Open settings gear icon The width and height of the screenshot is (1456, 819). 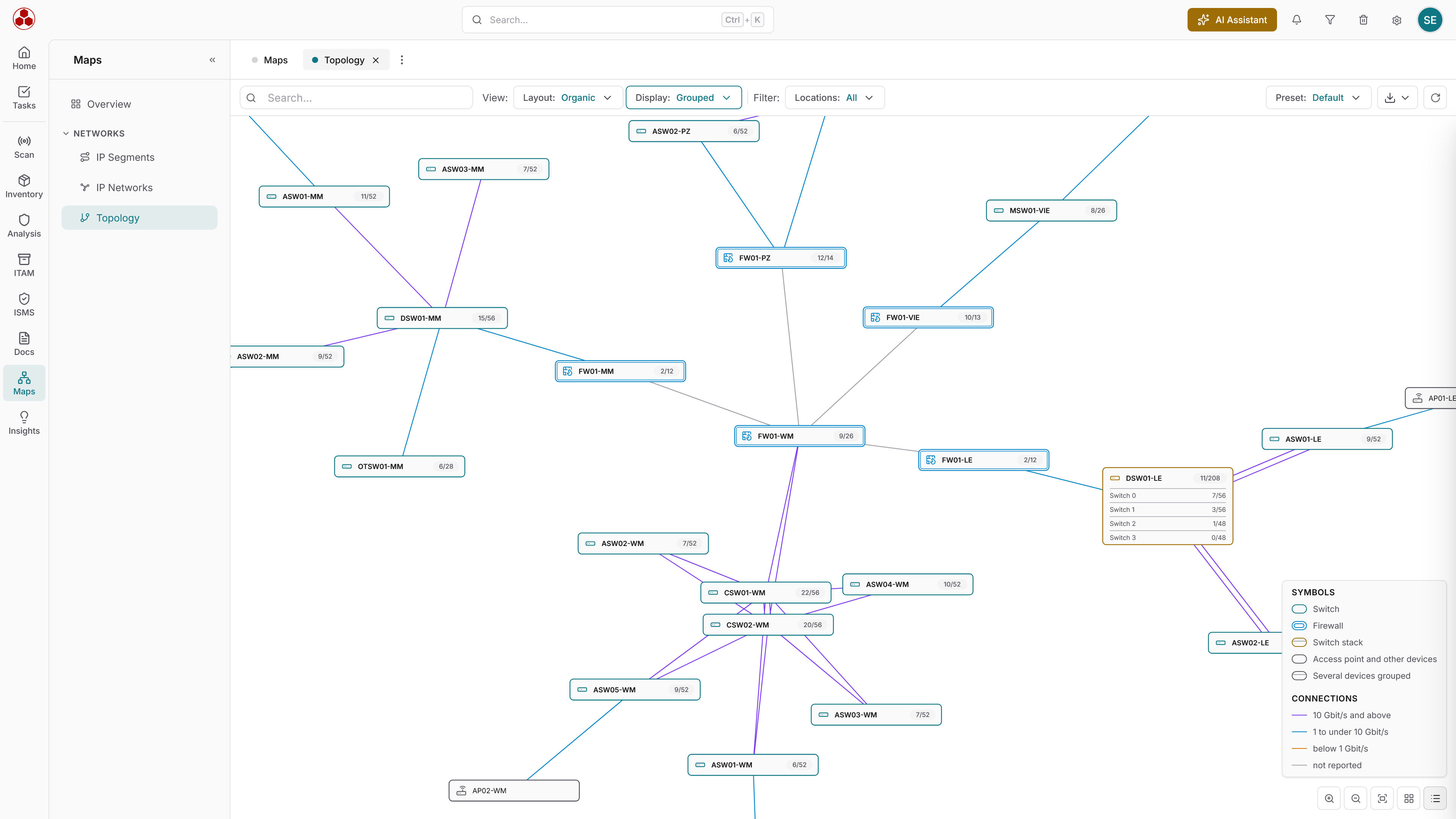(x=1396, y=20)
